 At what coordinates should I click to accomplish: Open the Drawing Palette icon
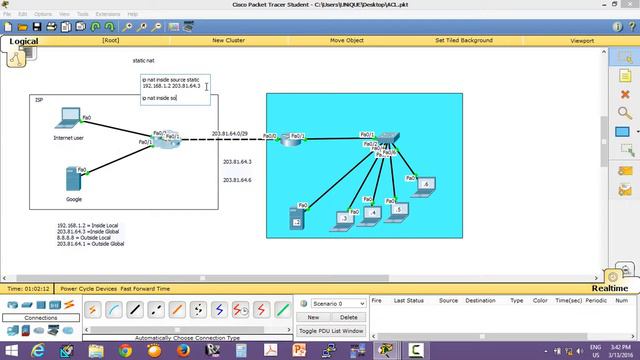click(x=173, y=27)
